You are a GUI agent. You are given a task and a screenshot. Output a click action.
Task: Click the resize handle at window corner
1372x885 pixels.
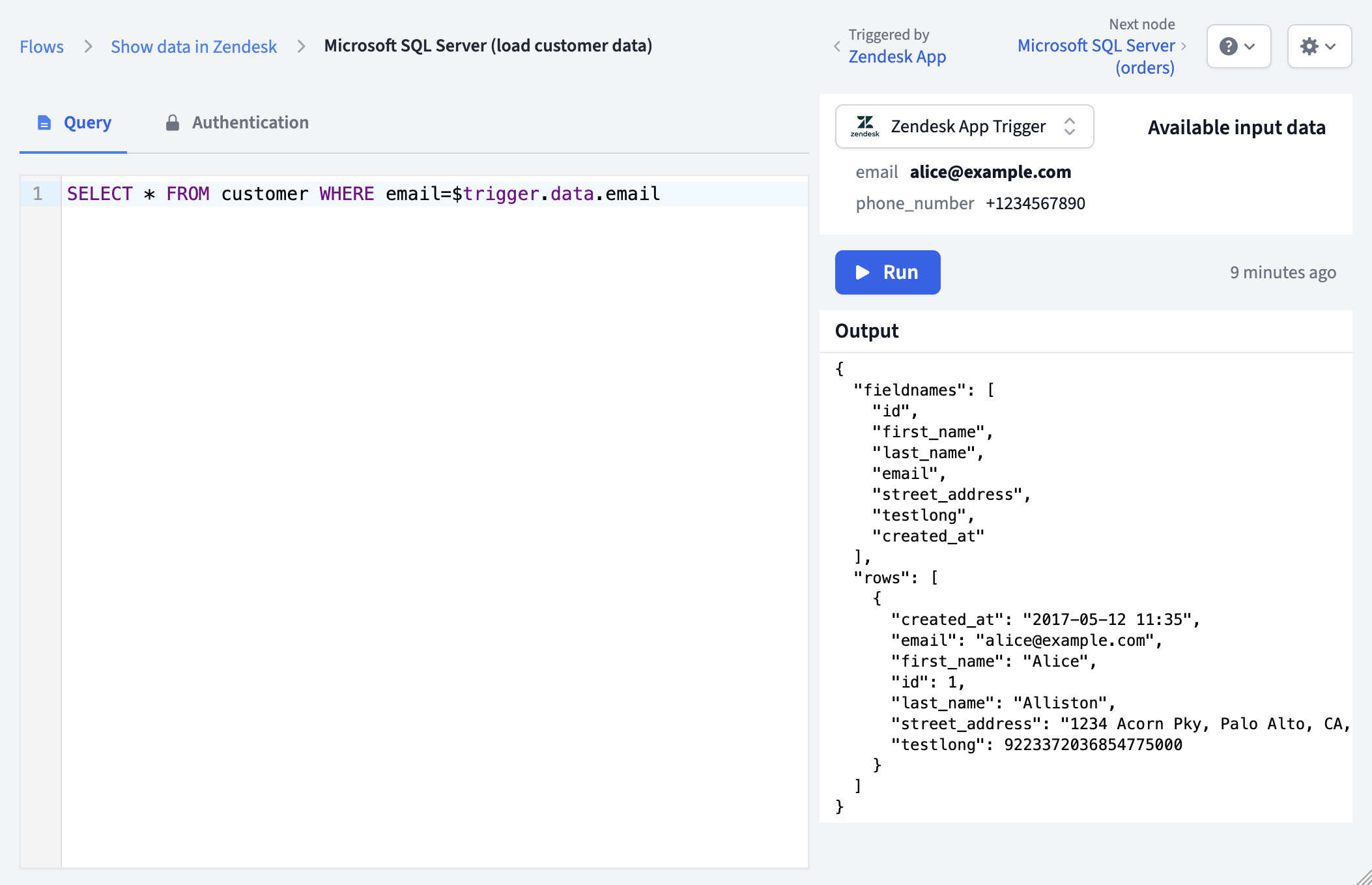tap(1364, 877)
